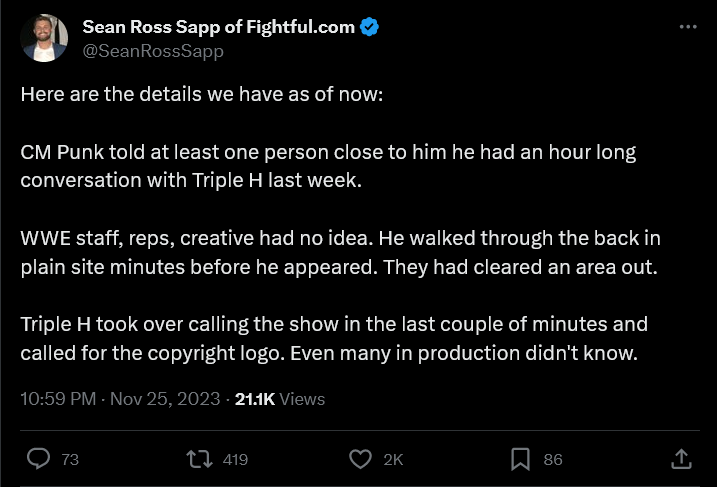Click the 73 replies count
Screen dimensions: 717x487
(x=70, y=460)
